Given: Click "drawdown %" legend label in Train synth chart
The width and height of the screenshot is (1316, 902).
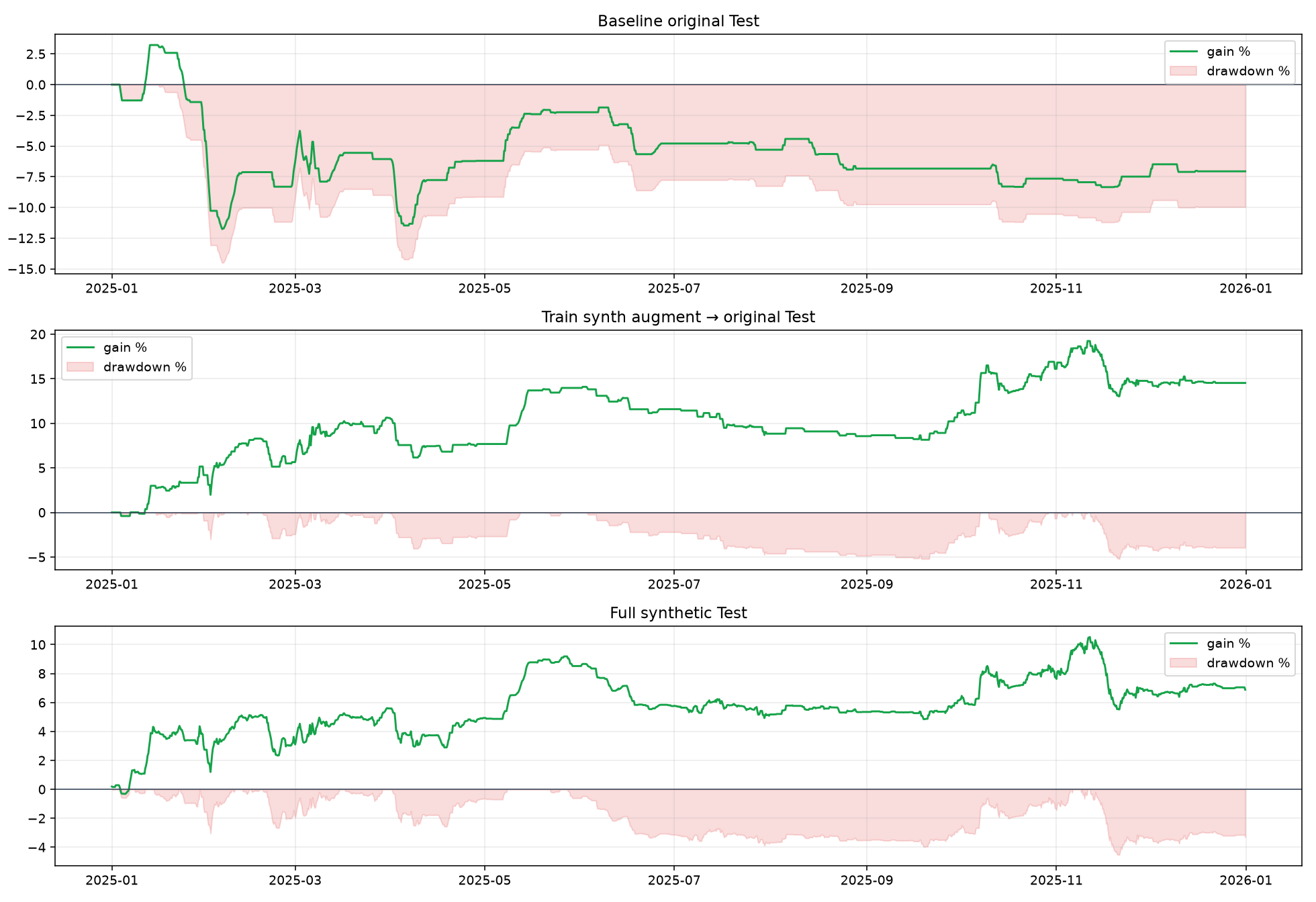Looking at the screenshot, I should pyautogui.click(x=144, y=367).
